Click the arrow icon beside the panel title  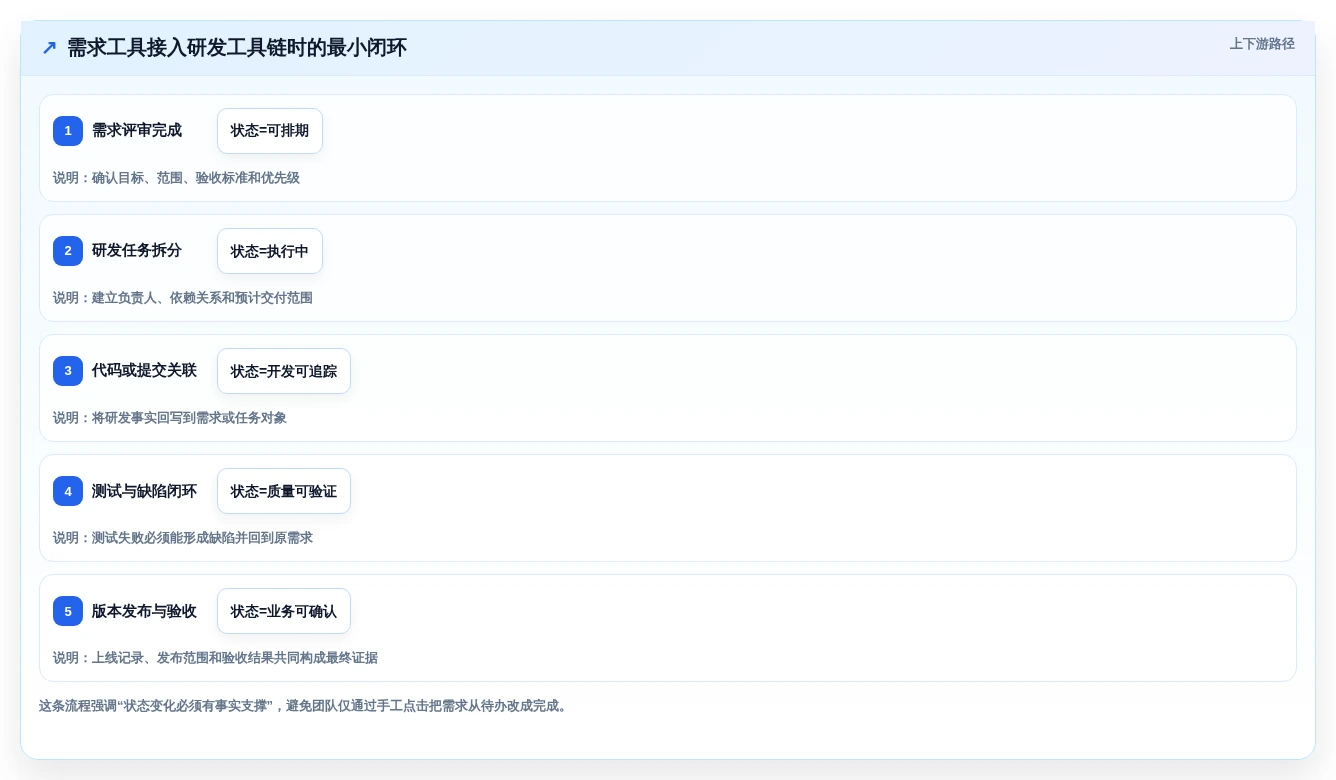click(x=49, y=48)
